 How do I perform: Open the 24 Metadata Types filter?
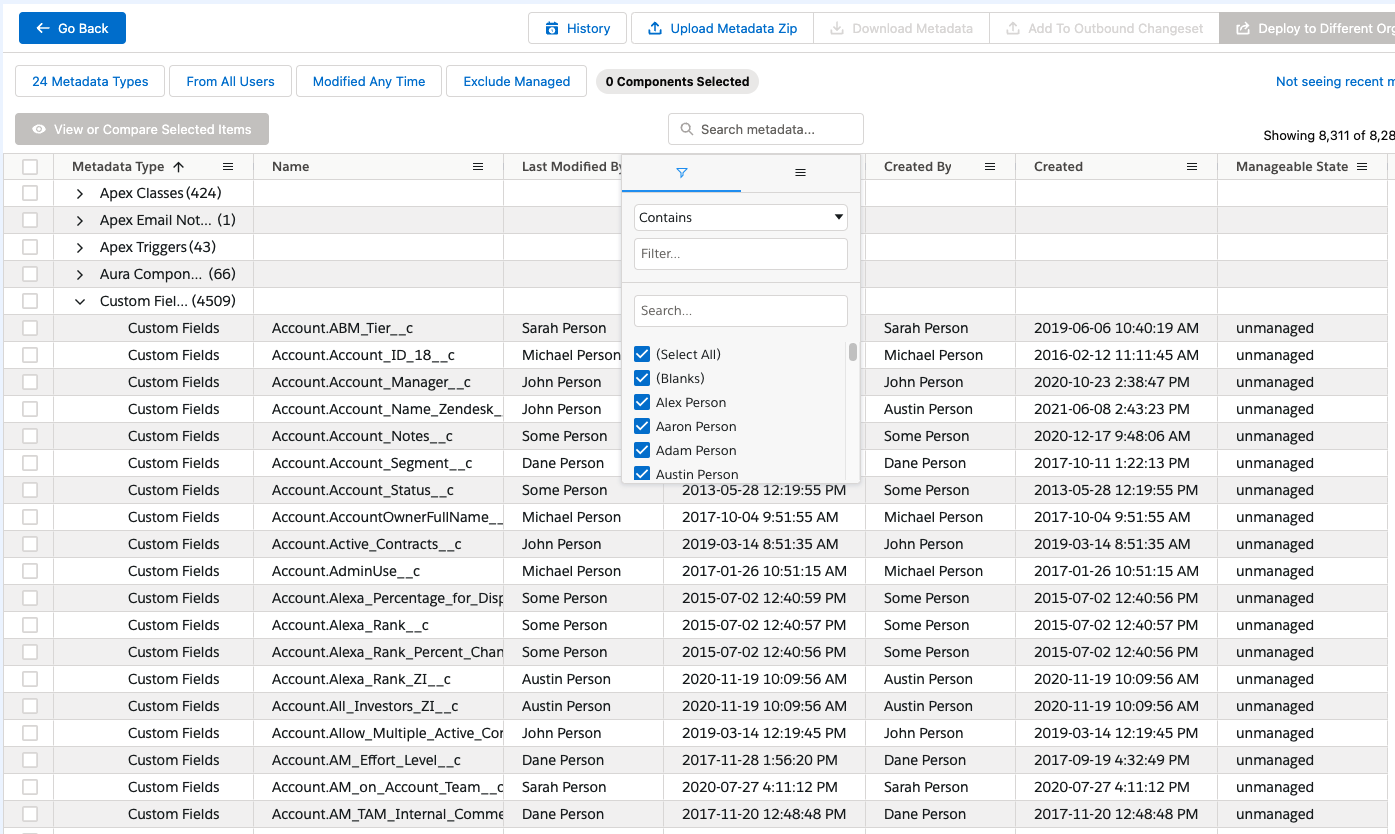(90, 81)
